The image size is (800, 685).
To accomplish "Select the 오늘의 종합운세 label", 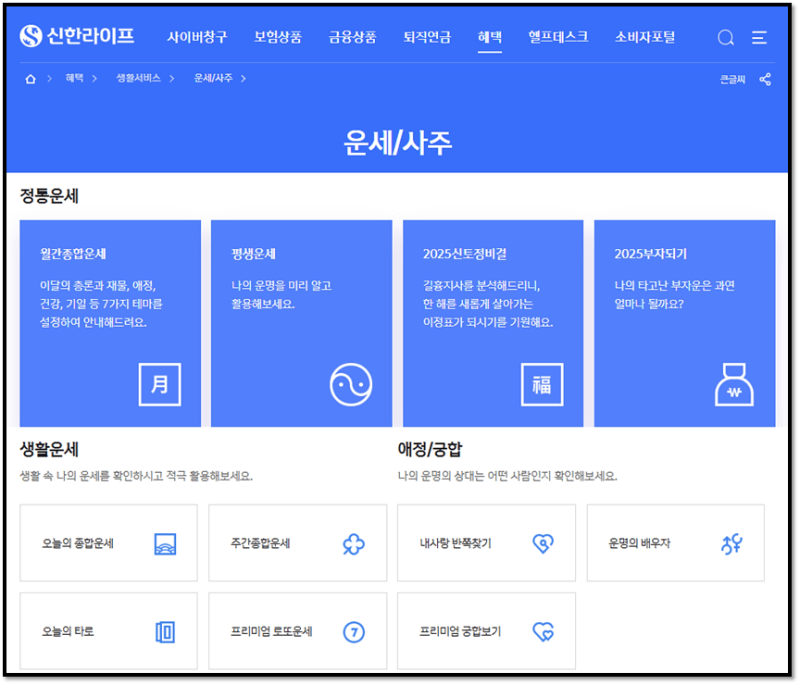I will tap(78, 544).
